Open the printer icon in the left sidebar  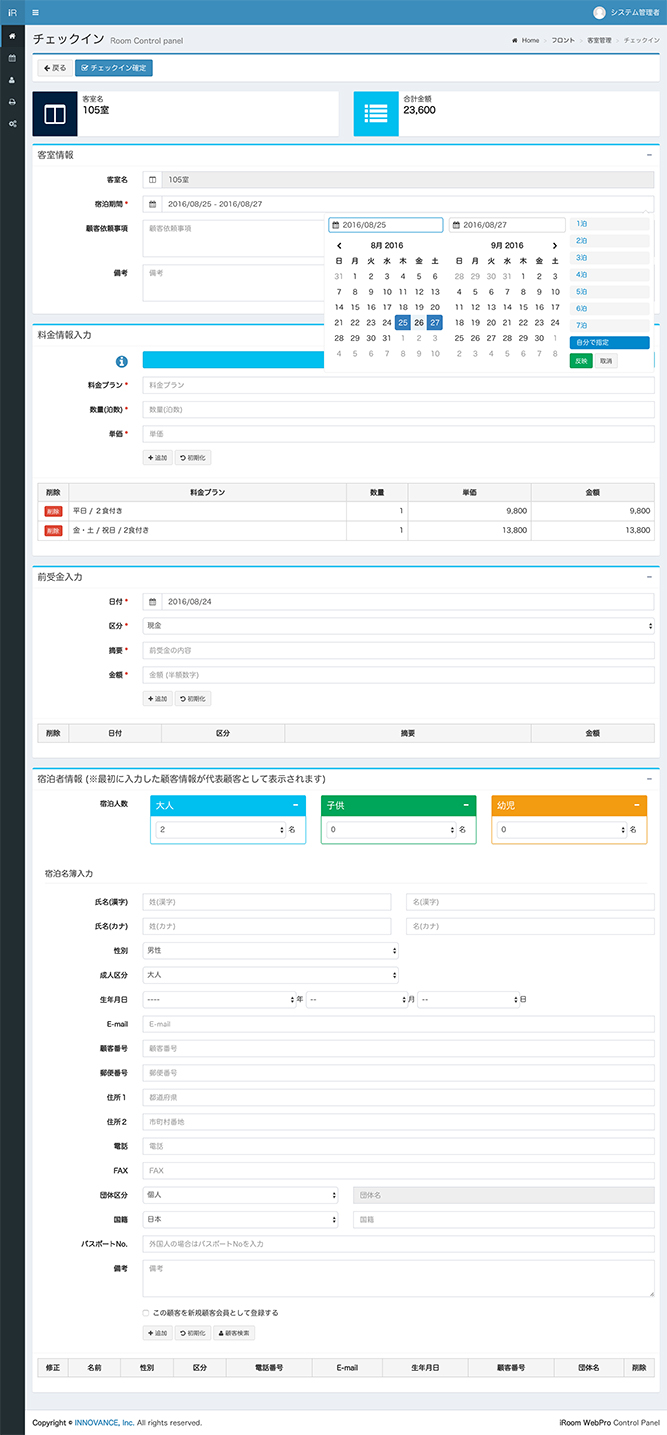pos(12,102)
